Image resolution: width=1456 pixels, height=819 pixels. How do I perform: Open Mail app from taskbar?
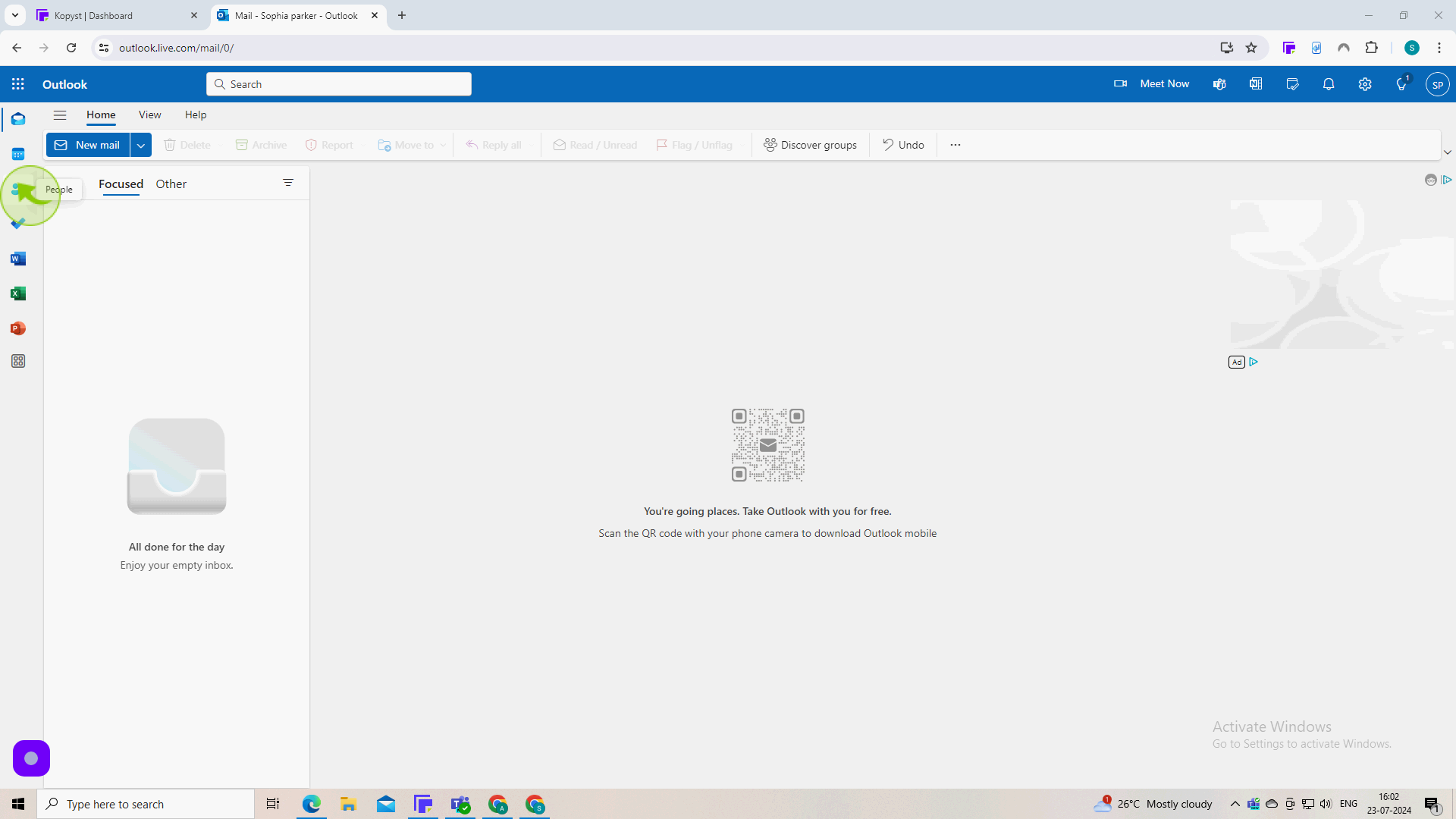[386, 804]
